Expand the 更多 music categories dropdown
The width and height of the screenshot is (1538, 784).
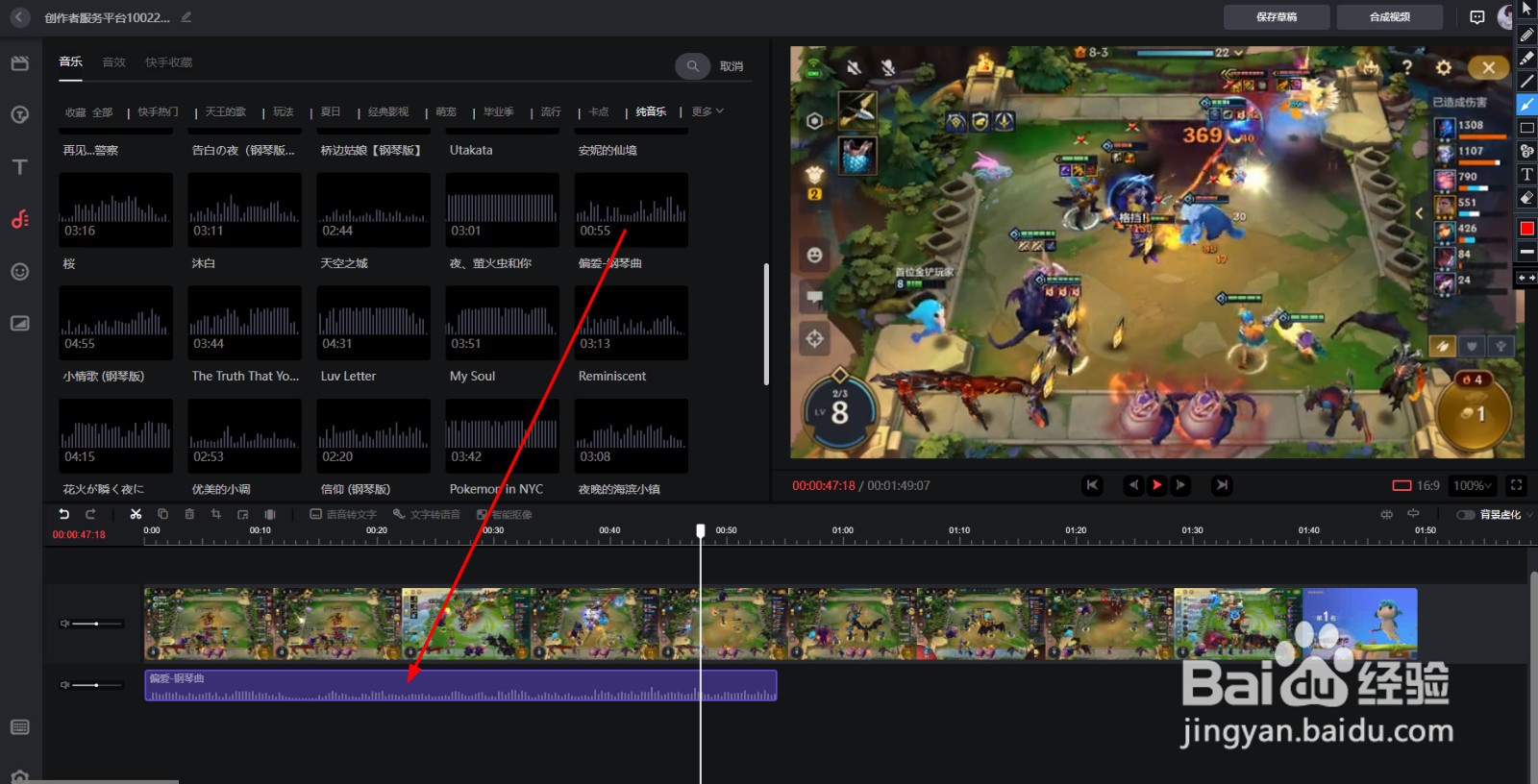tap(707, 111)
